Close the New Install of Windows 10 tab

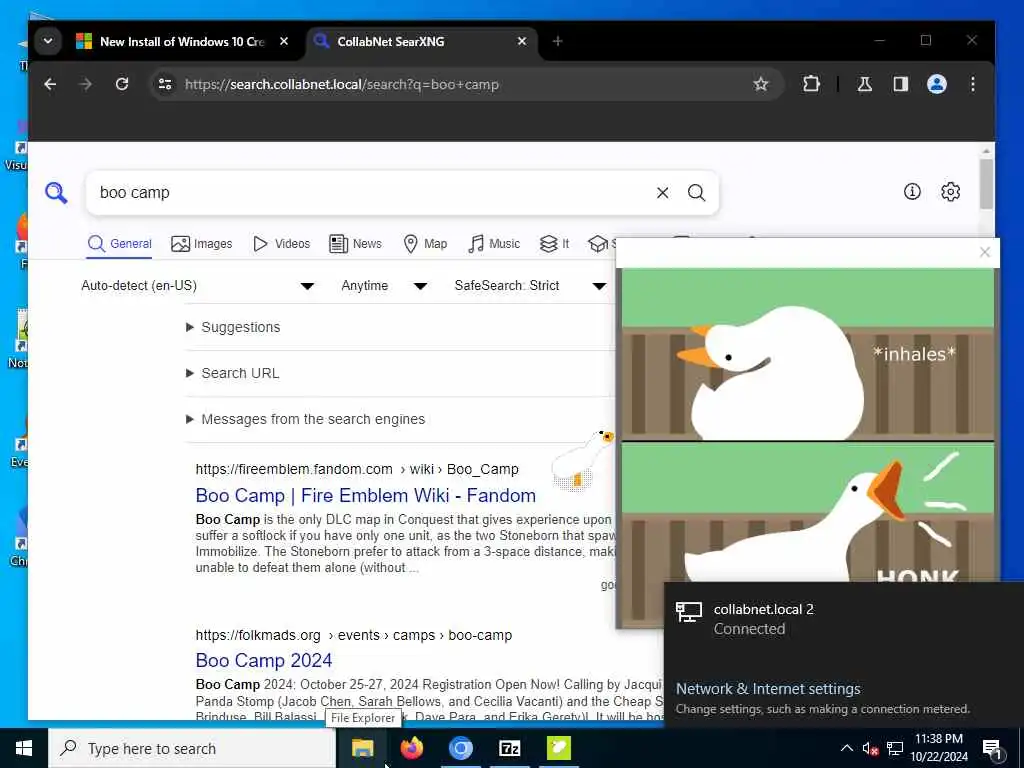pos(284,41)
